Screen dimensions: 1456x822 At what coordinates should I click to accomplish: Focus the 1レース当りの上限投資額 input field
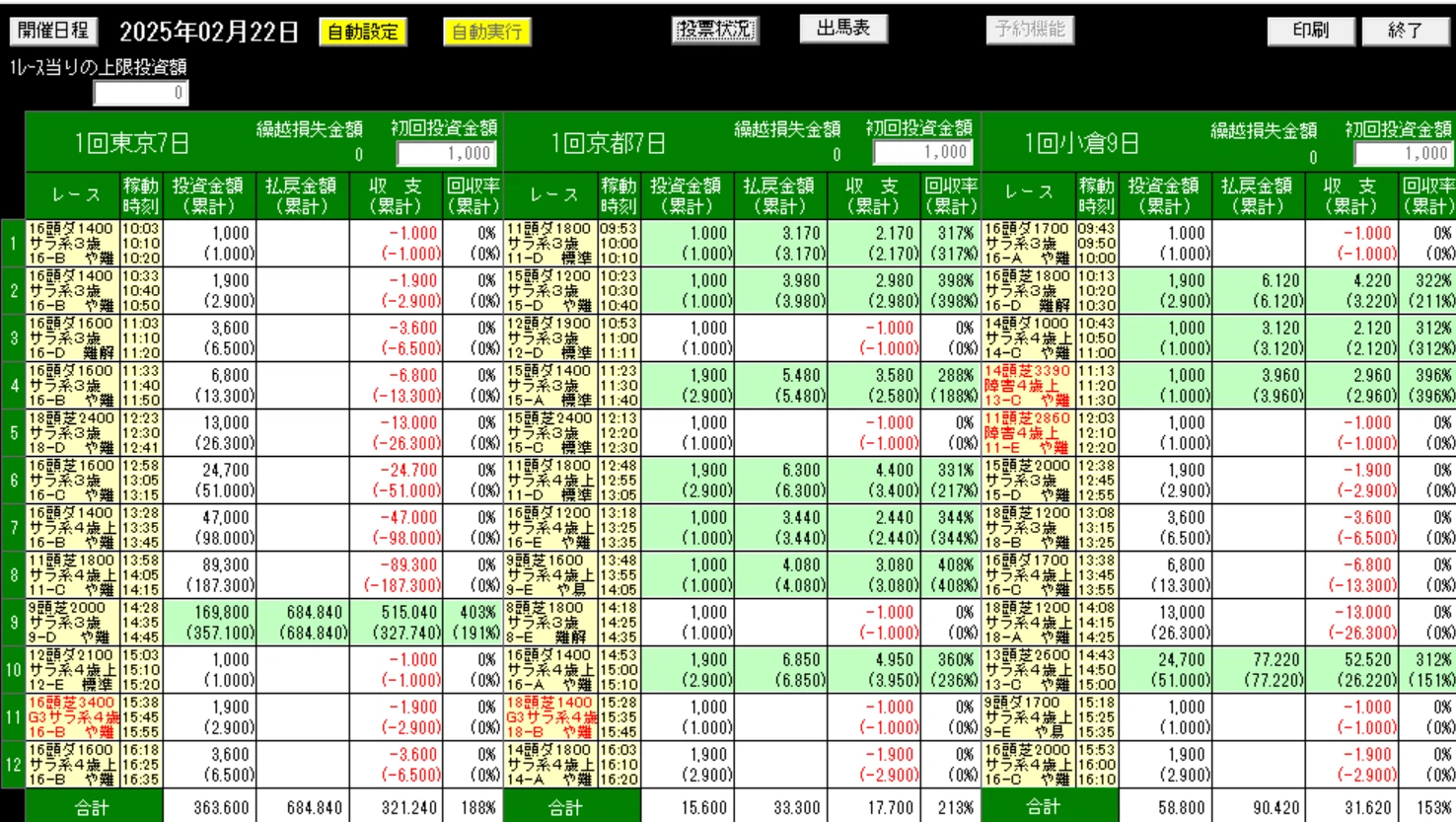[140, 93]
